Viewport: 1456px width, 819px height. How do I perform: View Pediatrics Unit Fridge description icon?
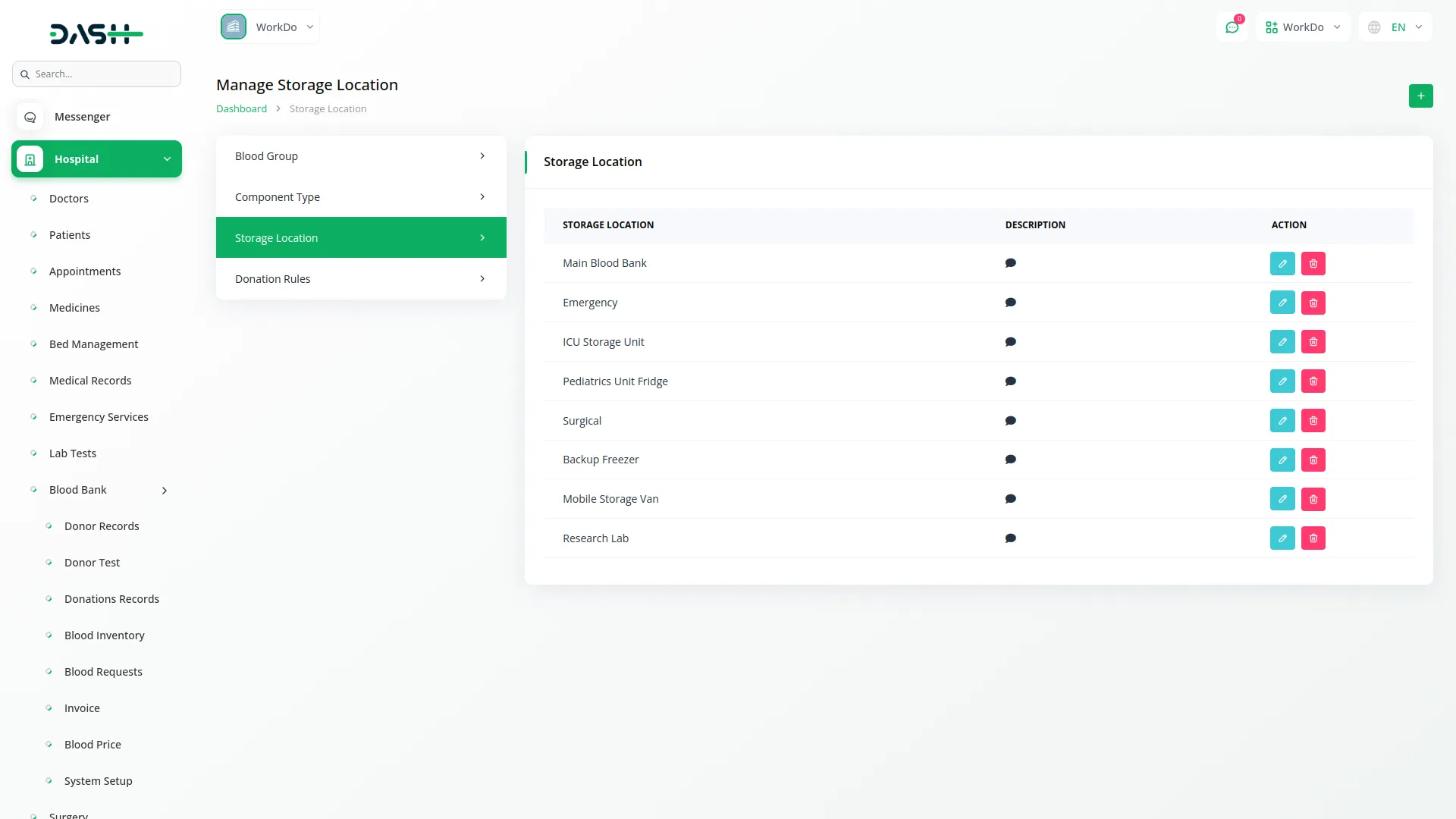[x=1010, y=381]
